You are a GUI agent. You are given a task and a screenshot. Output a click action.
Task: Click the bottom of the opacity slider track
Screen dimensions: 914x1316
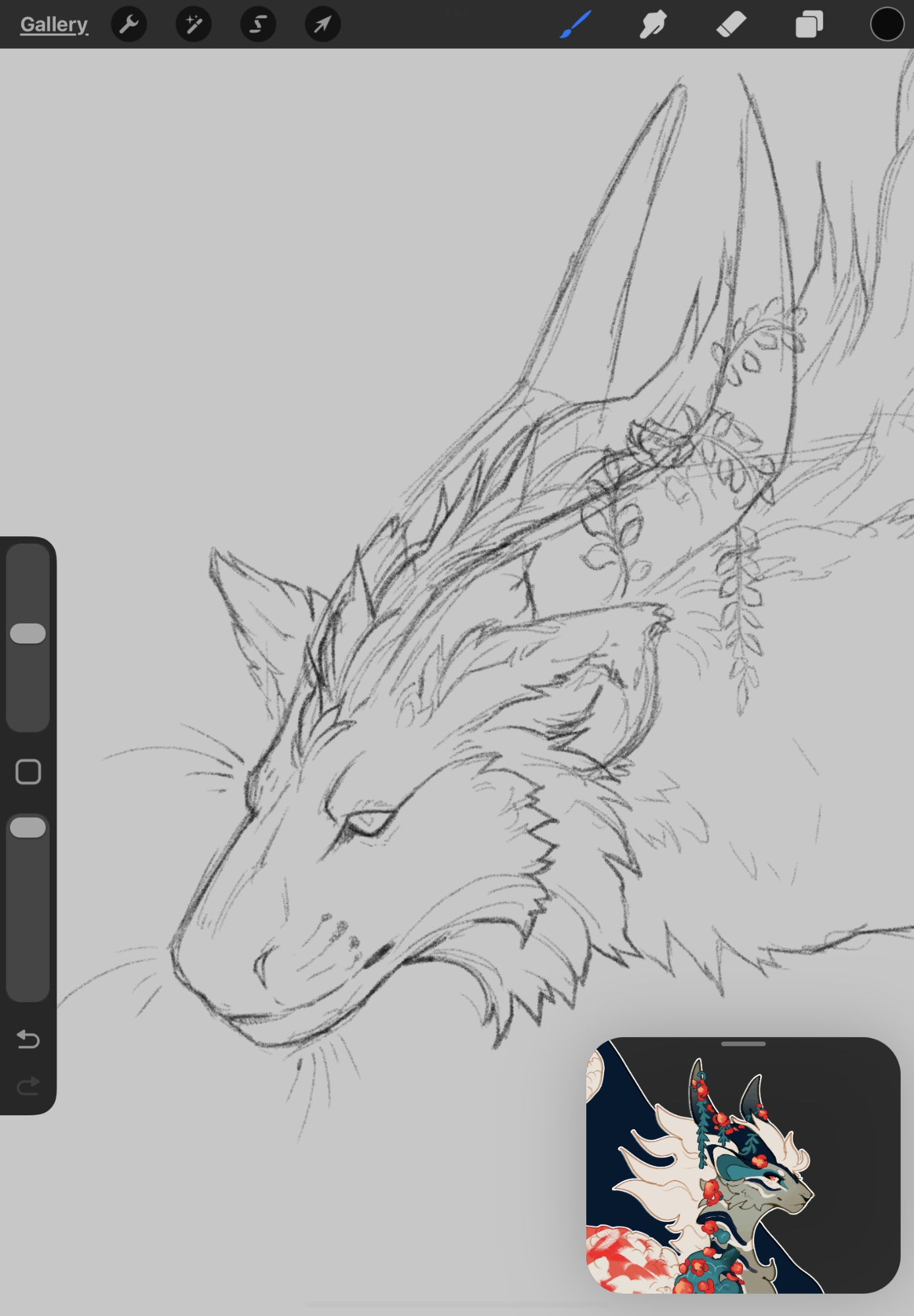(x=28, y=987)
